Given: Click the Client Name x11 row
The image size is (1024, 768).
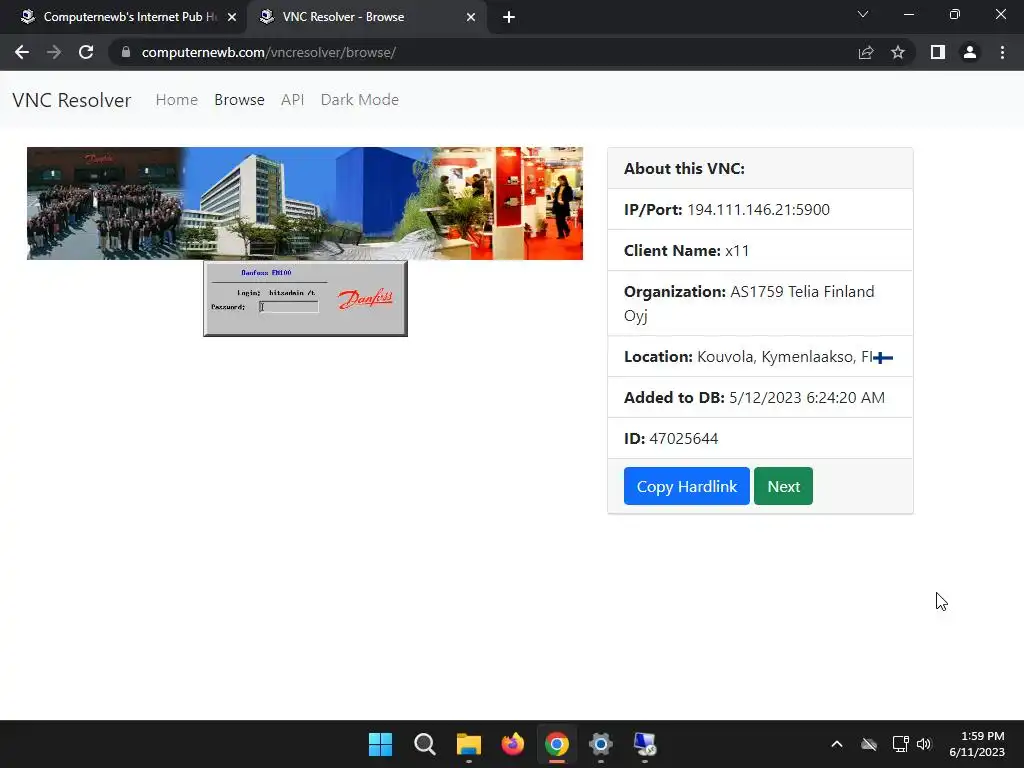Looking at the screenshot, I should [760, 250].
